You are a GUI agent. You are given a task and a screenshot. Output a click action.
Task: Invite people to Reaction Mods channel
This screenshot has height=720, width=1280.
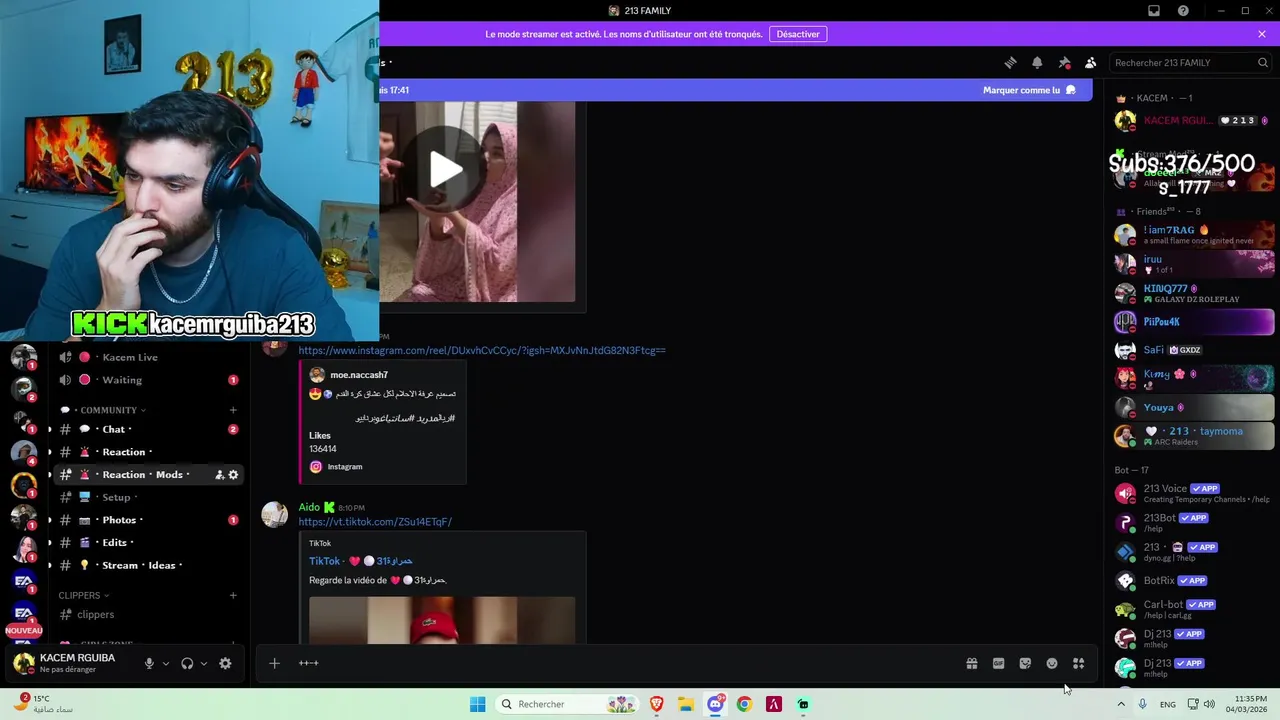point(219,475)
